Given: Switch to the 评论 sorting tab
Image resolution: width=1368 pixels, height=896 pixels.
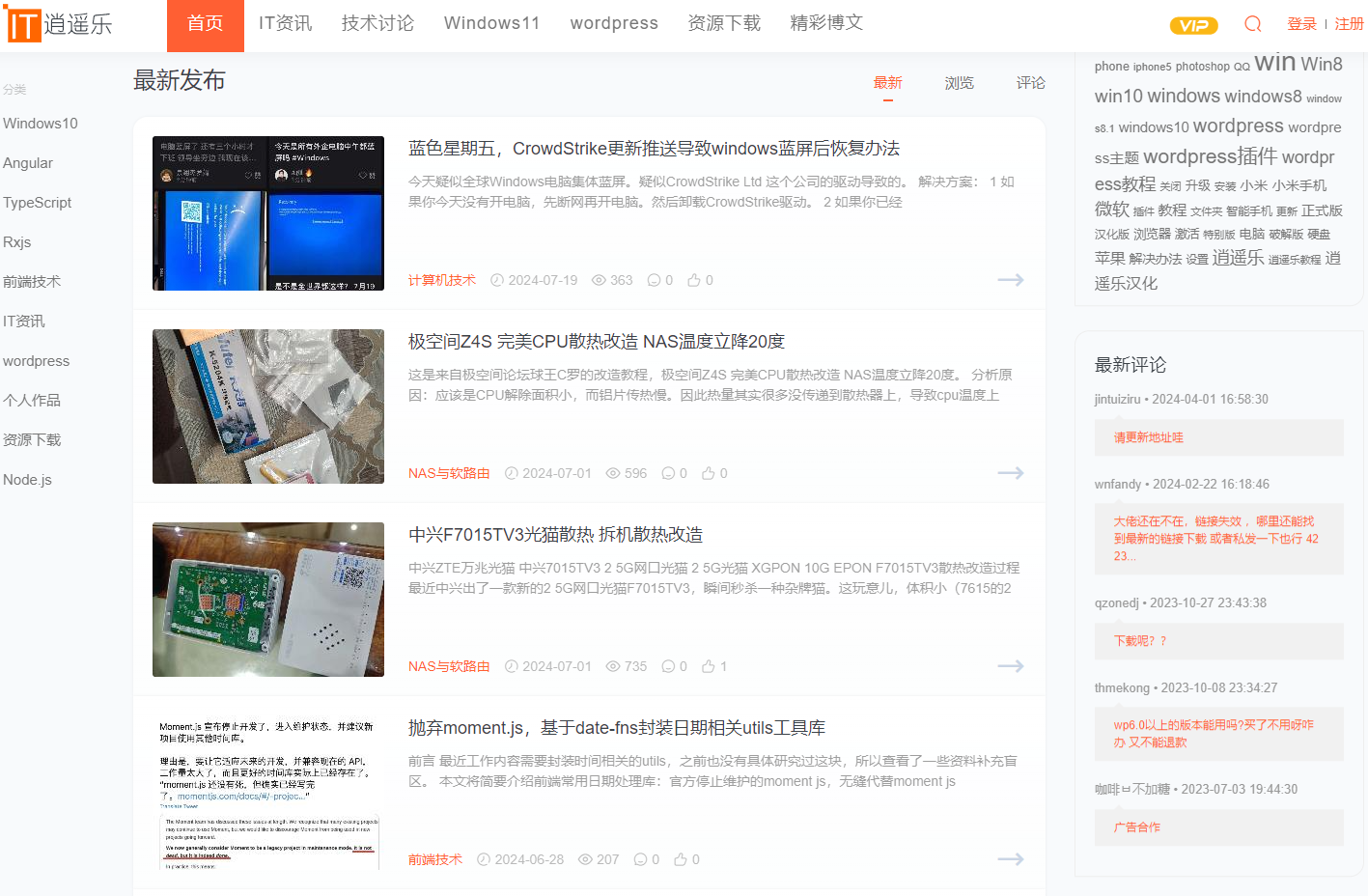Looking at the screenshot, I should click(1031, 83).
